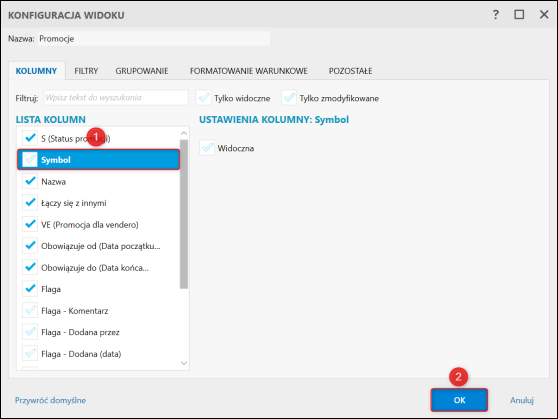Enable the Tylko zmodyfikowane checkbox

point(289,98)
